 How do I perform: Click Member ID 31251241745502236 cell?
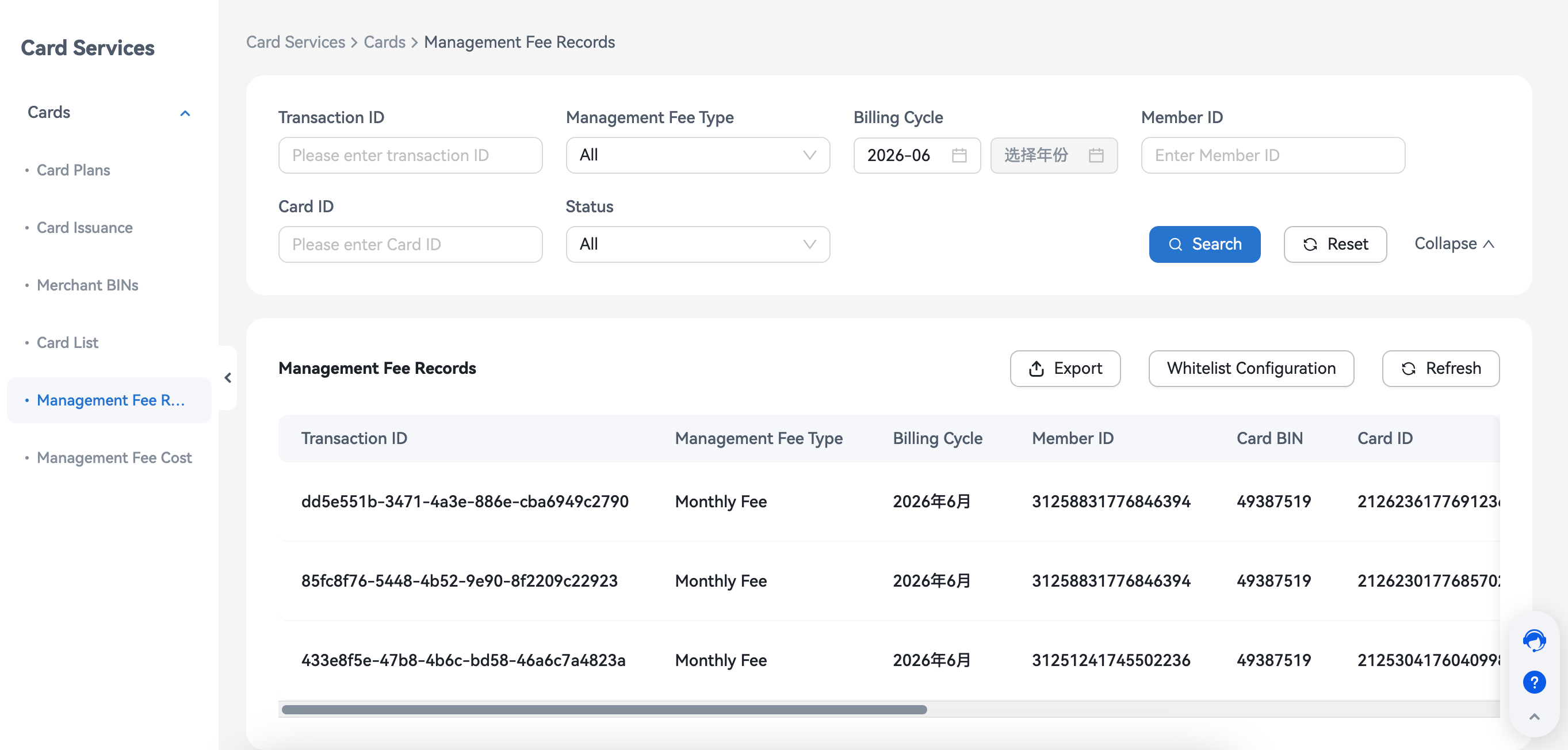pyautogui.click(x=1110, y=659)
